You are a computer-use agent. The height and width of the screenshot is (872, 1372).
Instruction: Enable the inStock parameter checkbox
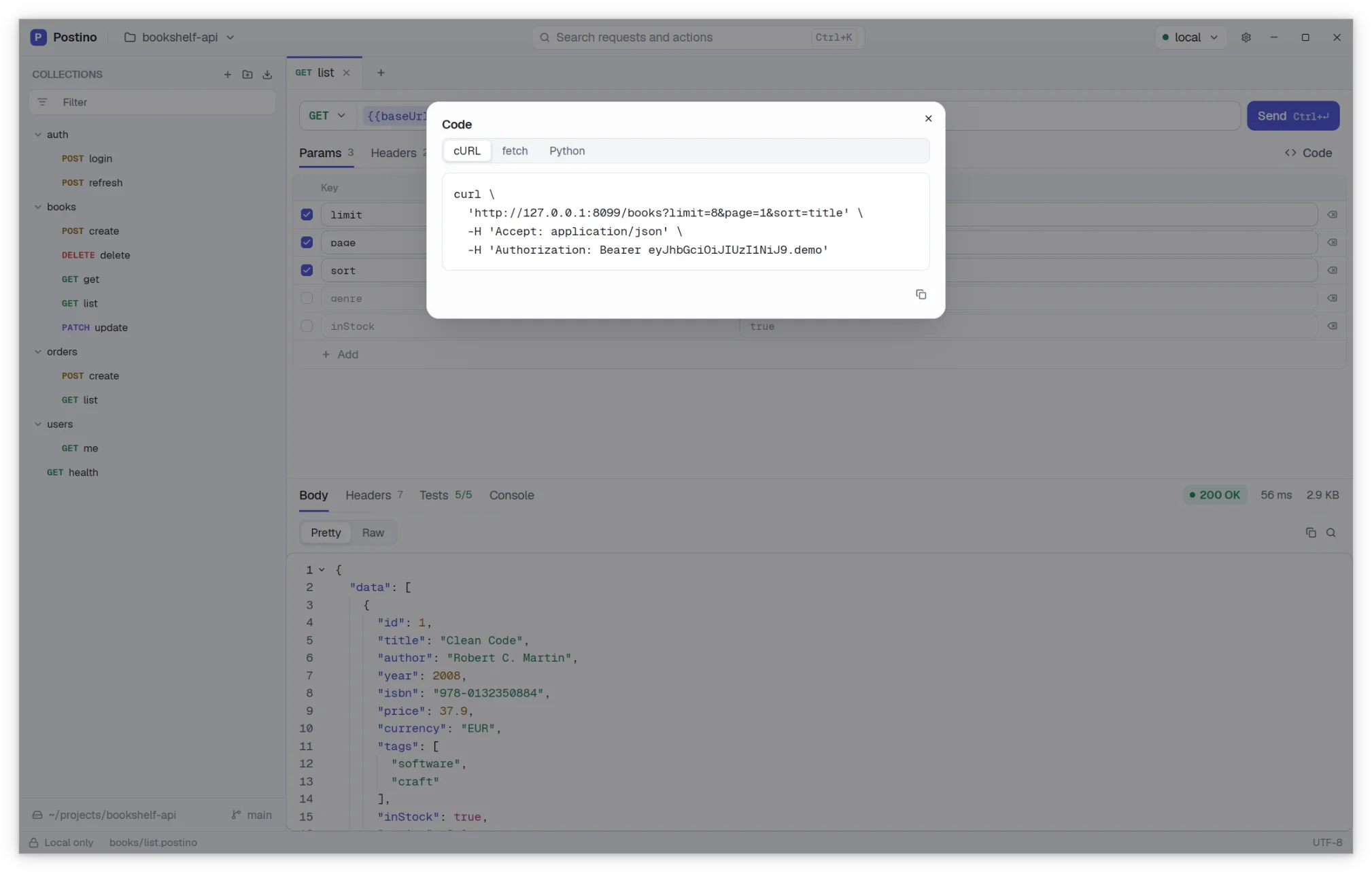pos(307,326)
